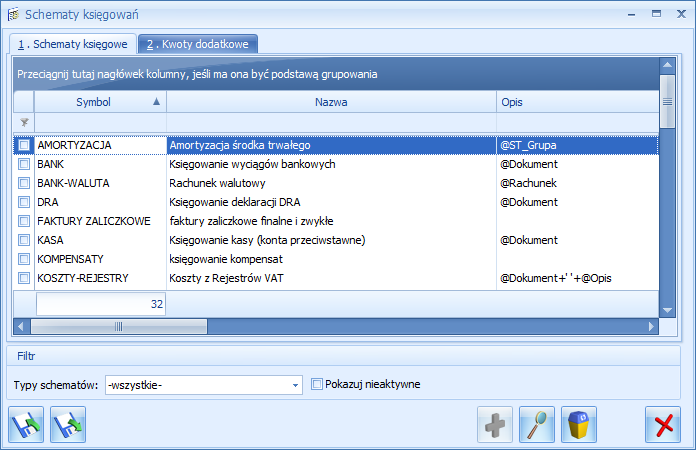The width and height of the screenshot is (696, 450).
Task: Tick the checkbox for AMORTYZACJA row
Action: coord(24,145)
